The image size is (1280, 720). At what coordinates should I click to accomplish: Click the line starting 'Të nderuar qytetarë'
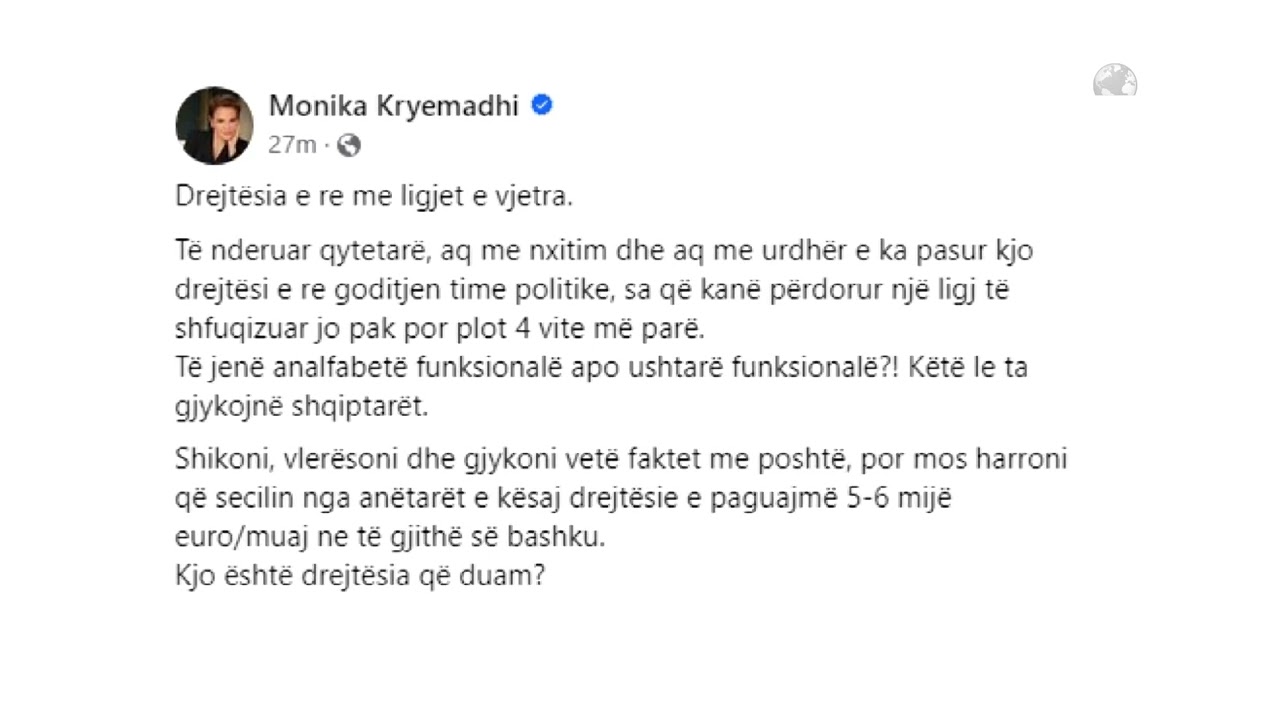[x=604, y=249]
